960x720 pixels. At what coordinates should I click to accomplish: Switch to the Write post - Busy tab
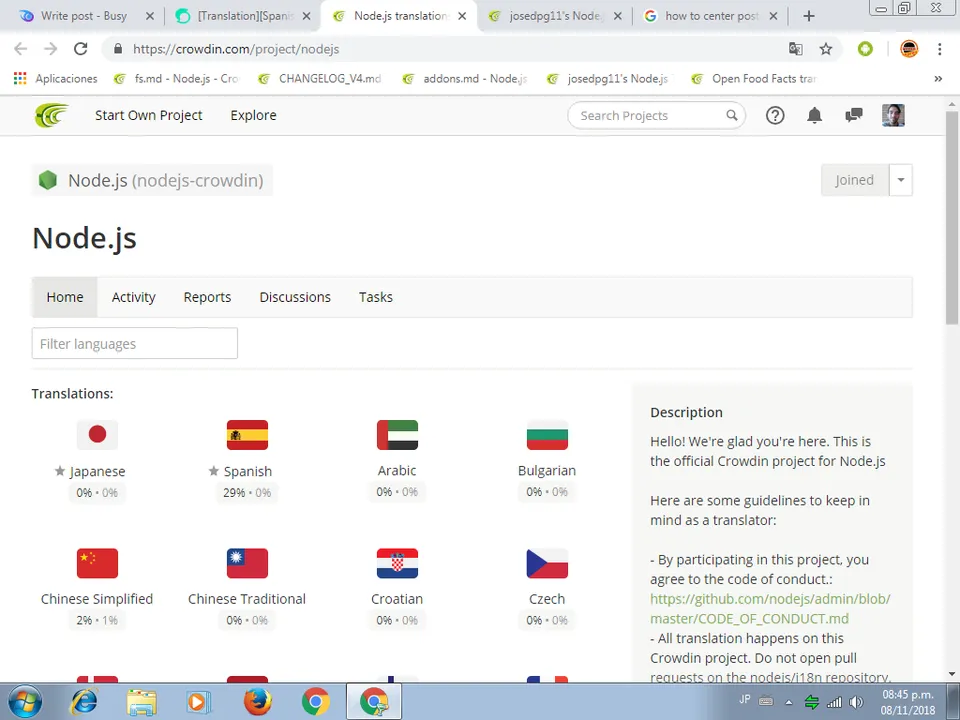[84, 16]
